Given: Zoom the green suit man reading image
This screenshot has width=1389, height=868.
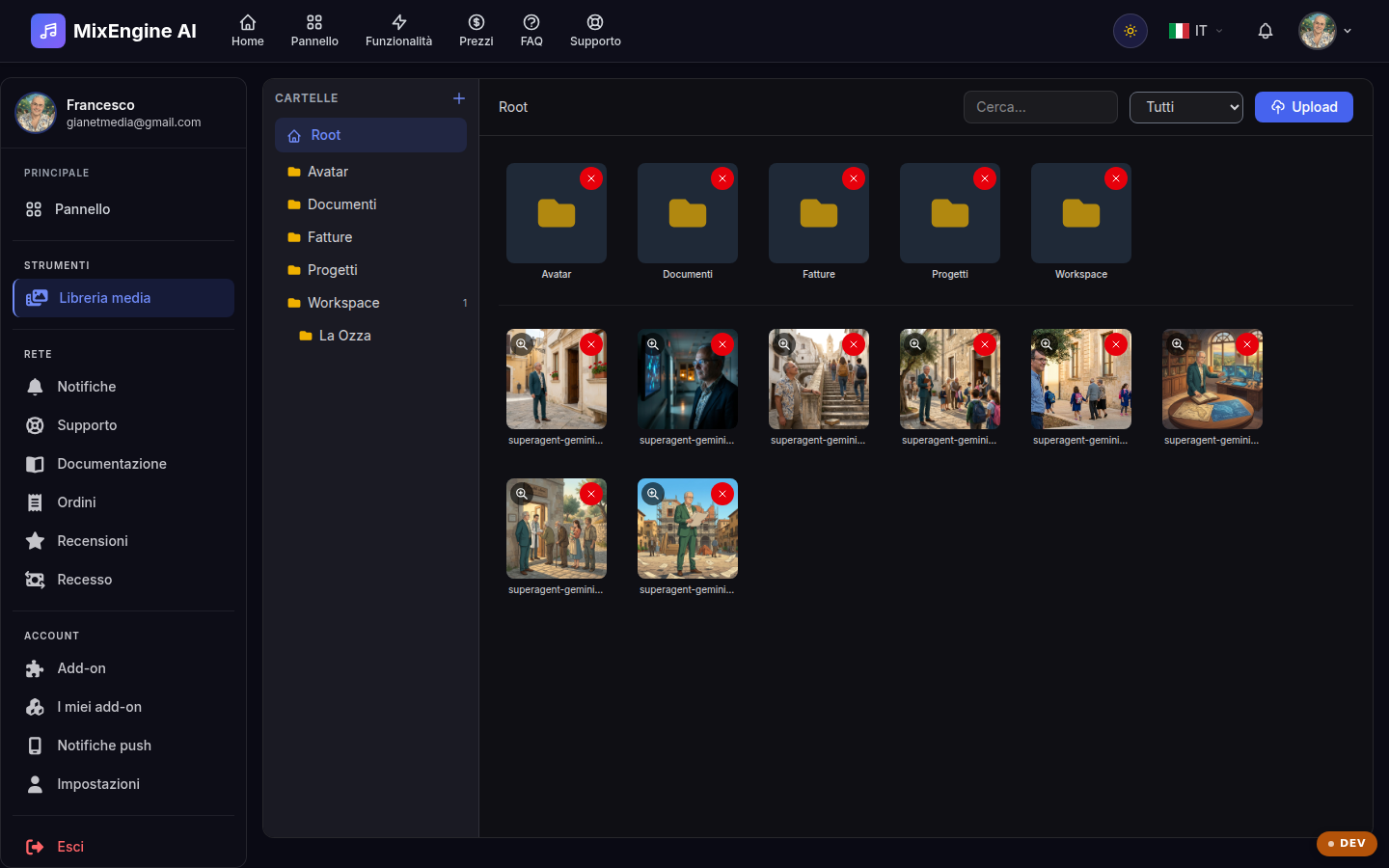Looking at the screenshot, I should click(x=653, y=494).
